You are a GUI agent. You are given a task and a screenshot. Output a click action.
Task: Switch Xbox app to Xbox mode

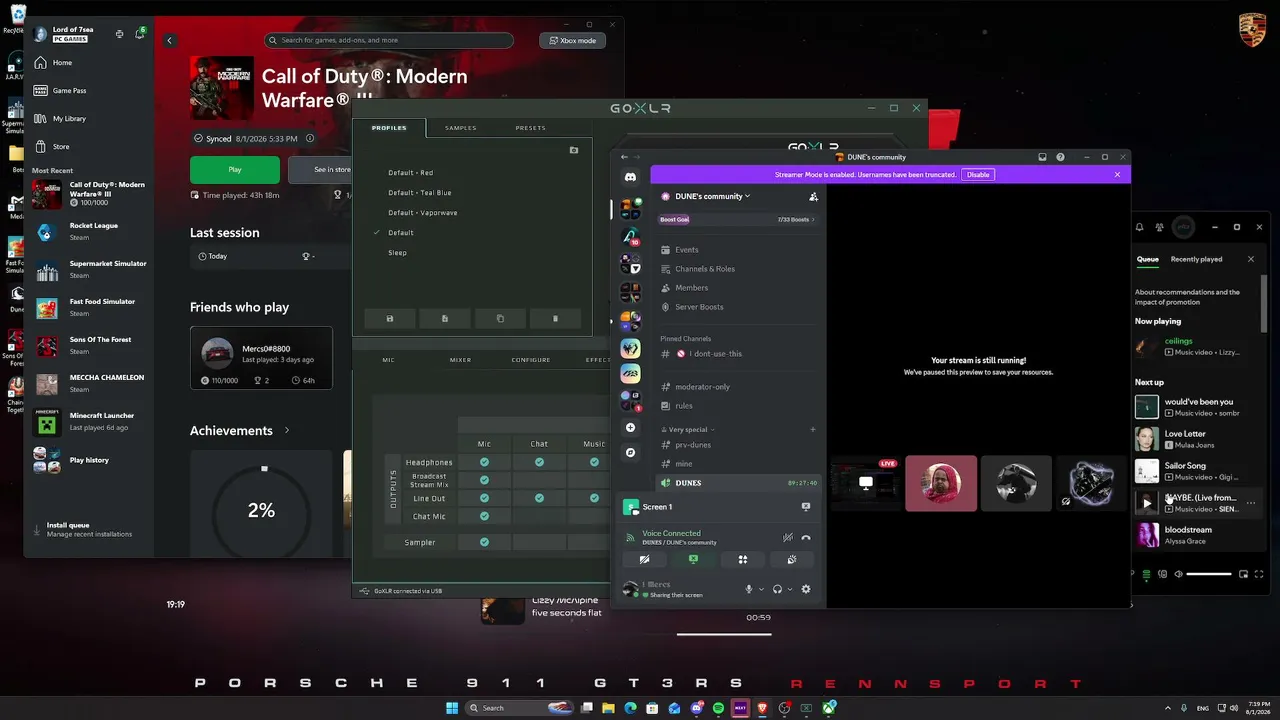[572, 40]
